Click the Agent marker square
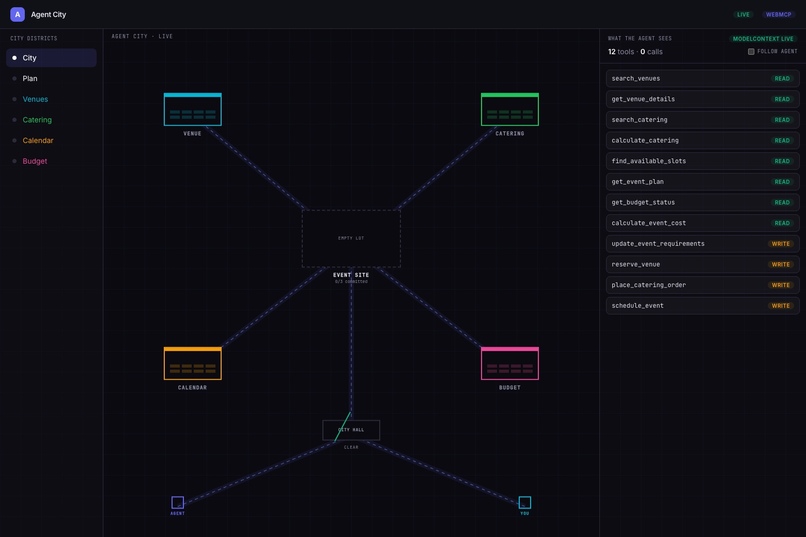 177,502
